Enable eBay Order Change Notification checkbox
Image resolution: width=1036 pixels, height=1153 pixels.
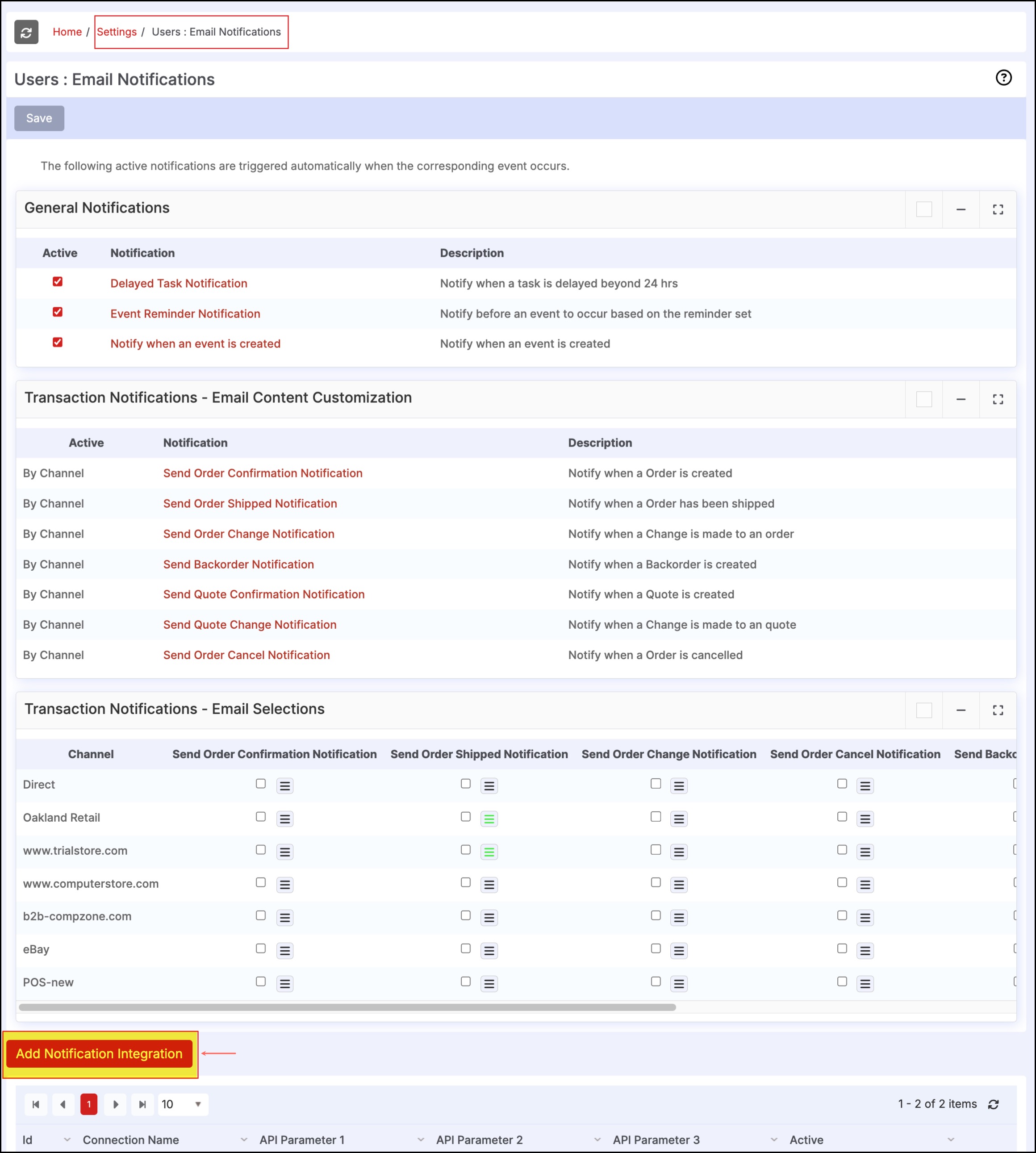click(655, 948)
